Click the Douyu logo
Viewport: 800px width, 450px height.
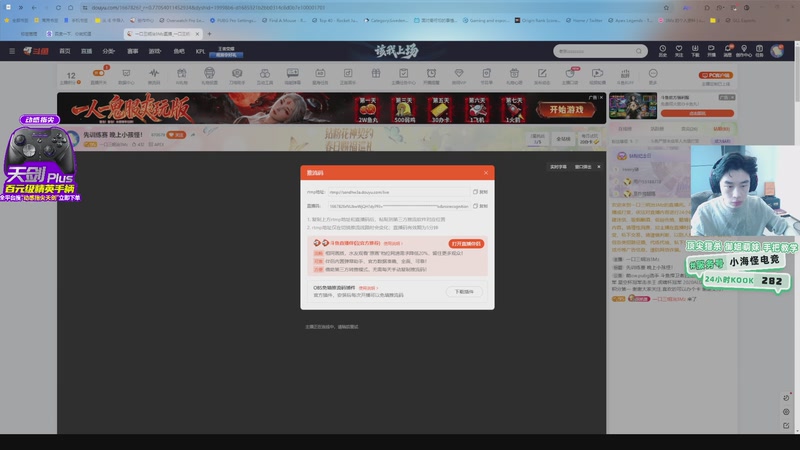tap(36, 51)
